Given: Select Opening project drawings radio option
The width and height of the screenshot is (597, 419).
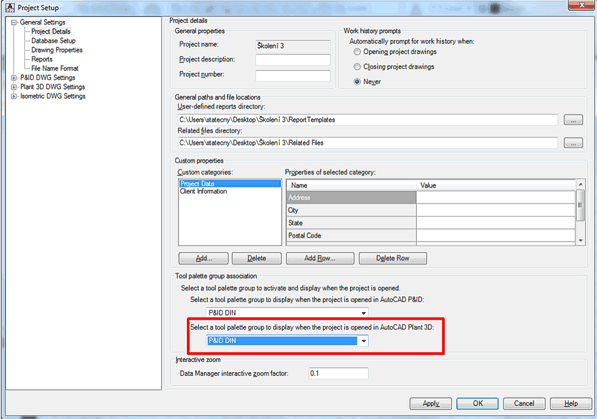Looking at the screenshot, I should click(x=357, y=52).
